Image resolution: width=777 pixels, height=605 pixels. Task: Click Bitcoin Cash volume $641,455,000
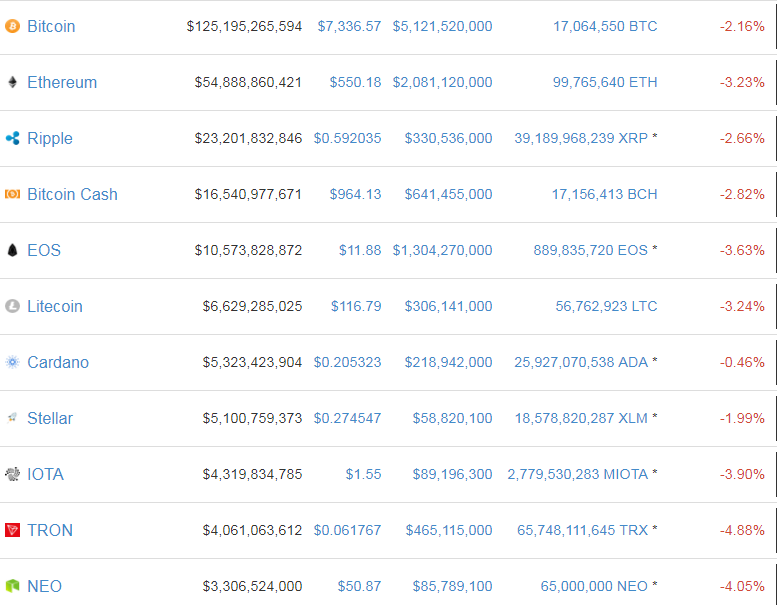[448, 194]
